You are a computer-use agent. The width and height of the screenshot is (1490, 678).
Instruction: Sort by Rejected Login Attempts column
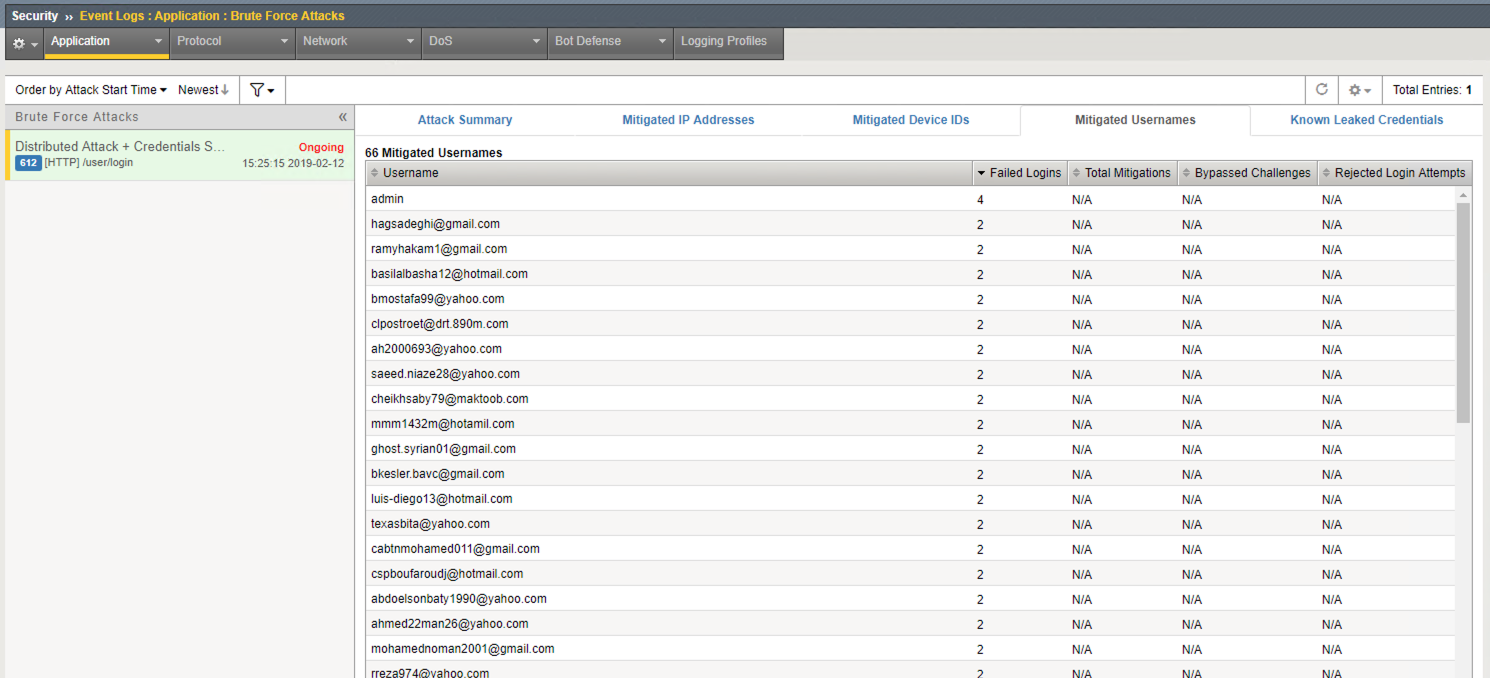1394,173
